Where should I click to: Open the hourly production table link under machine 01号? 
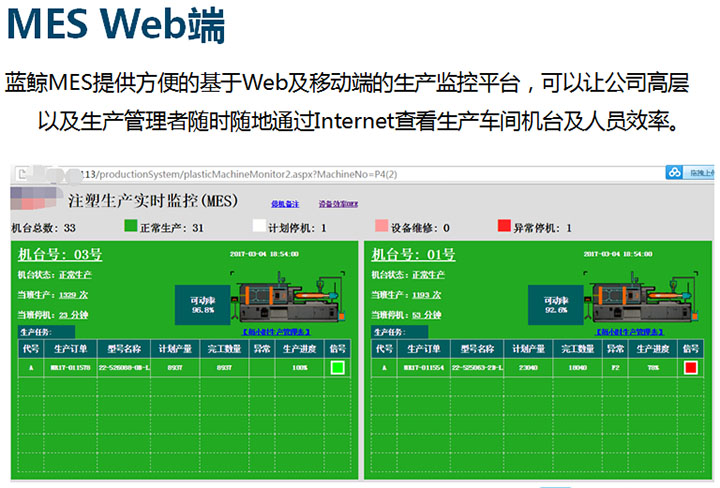[x=630, y=331]
